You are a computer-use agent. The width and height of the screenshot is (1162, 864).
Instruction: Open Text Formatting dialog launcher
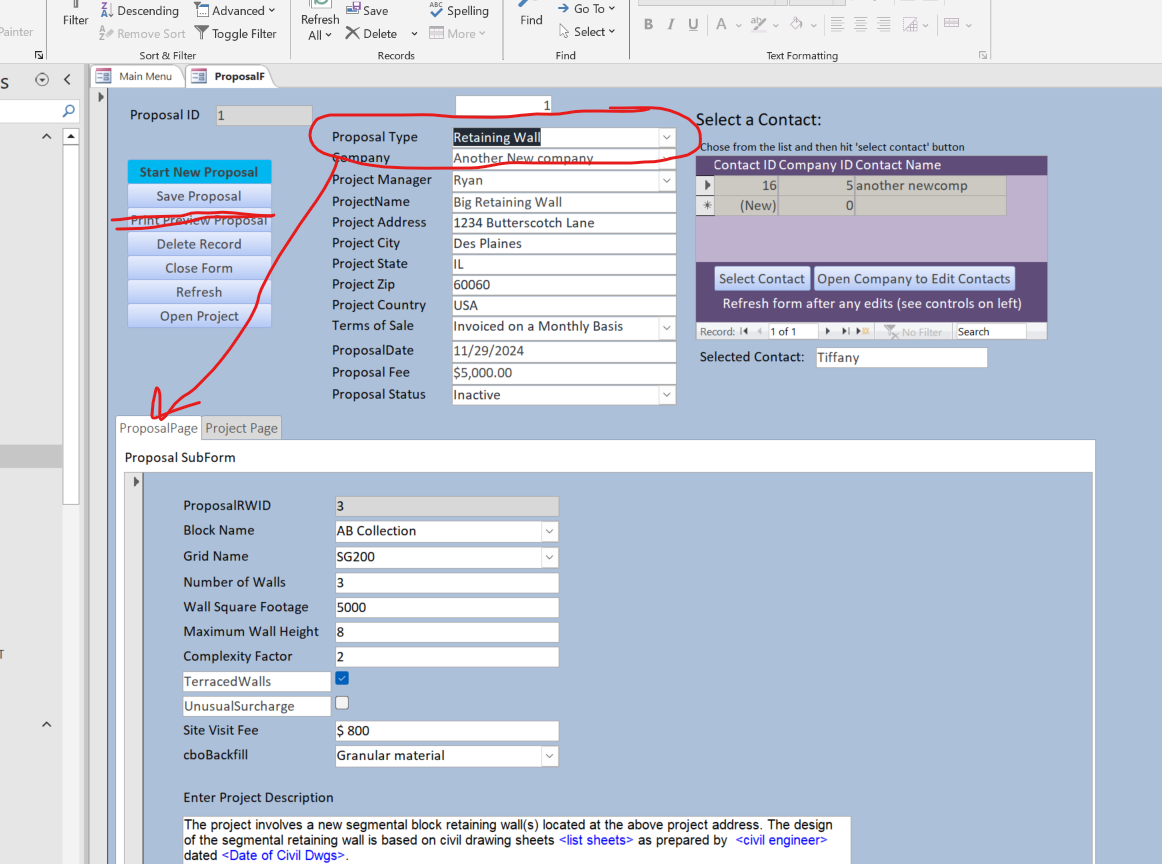[983, 55]
